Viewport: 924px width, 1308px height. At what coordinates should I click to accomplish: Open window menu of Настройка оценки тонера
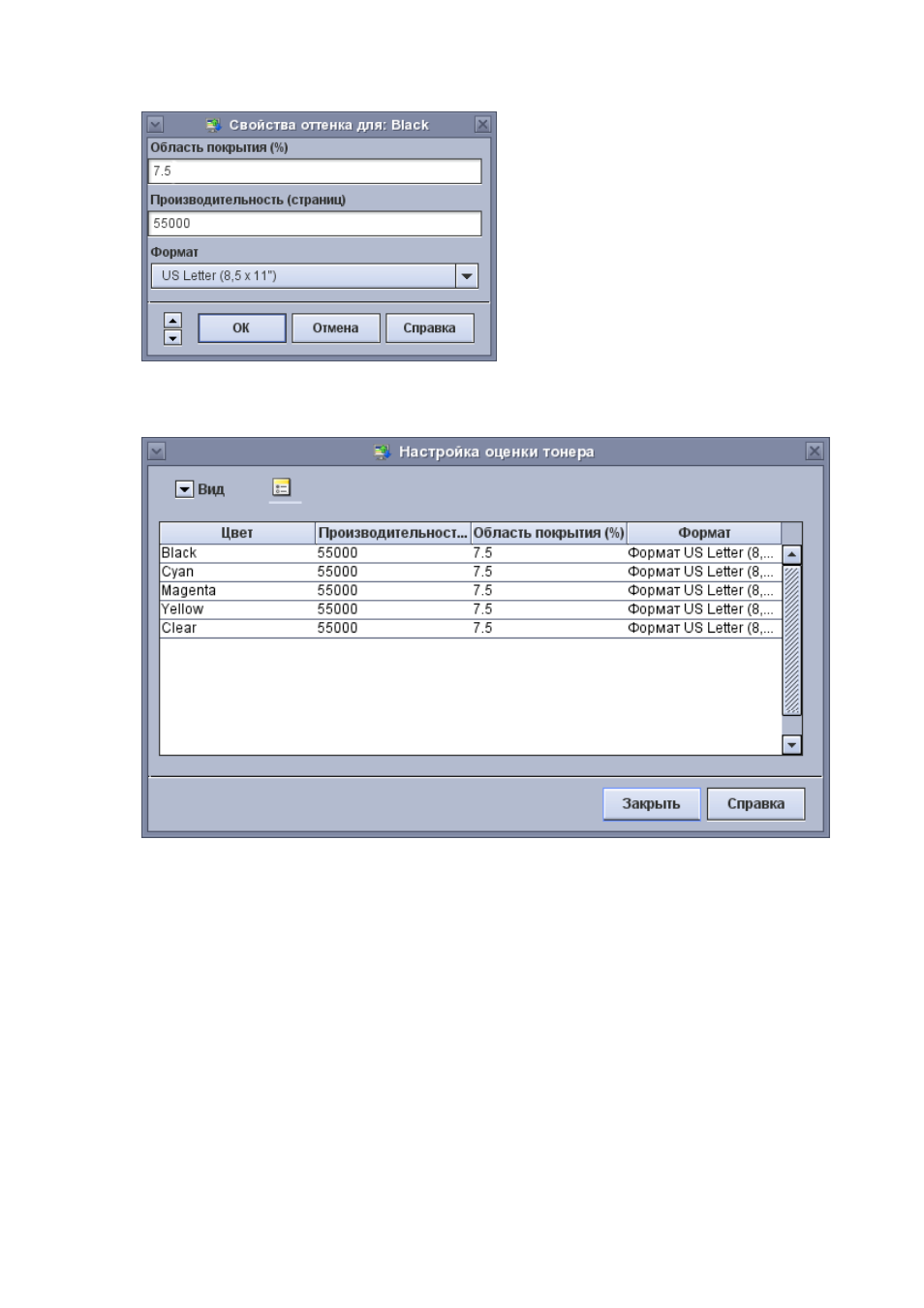pos(157,452)
